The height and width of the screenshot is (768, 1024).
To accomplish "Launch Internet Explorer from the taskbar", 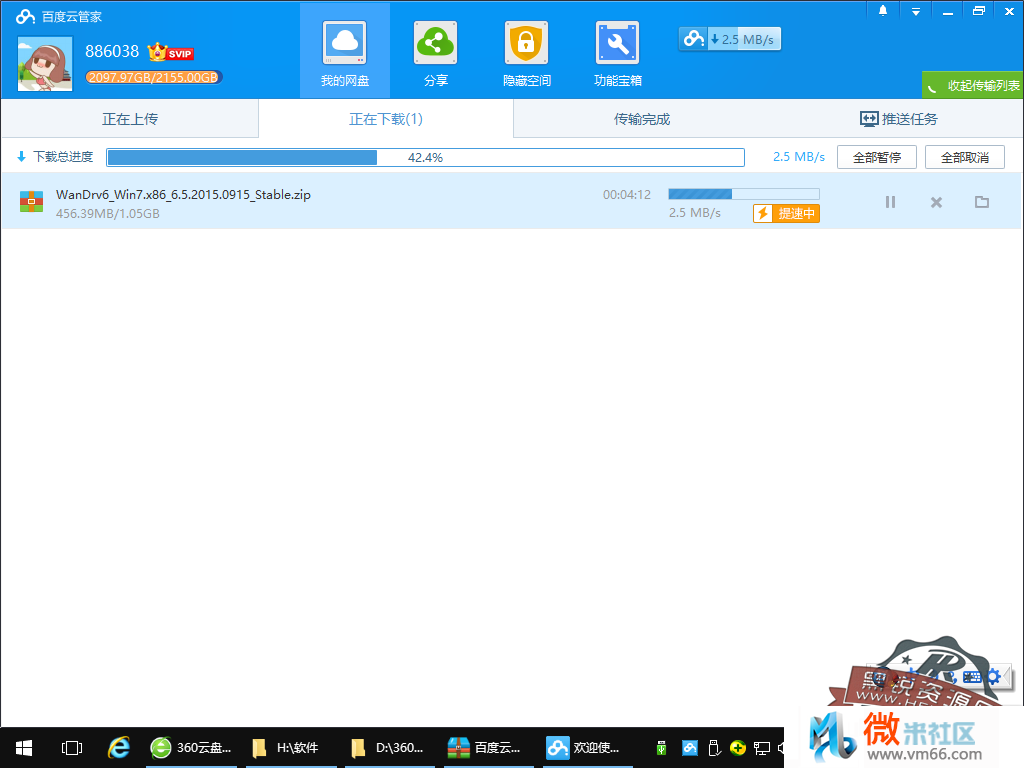I will tap(119, 748).
